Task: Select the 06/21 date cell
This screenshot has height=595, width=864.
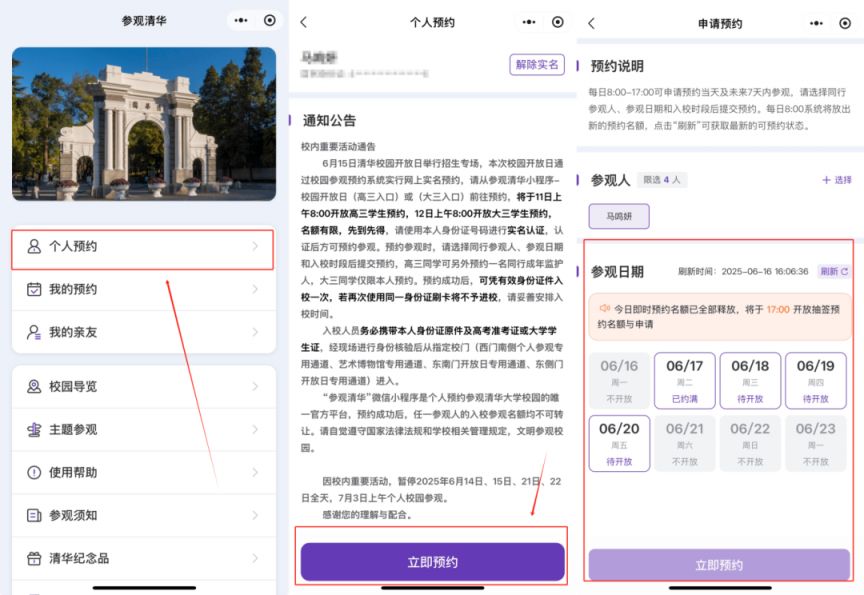Action: [684, 443]
